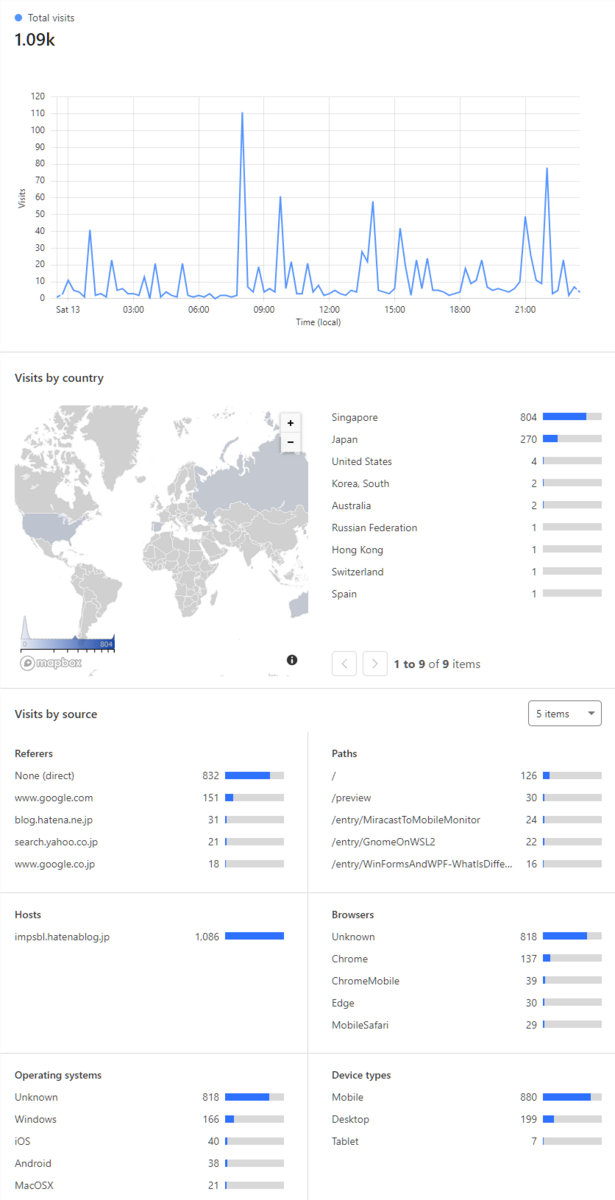Select the /entry/MiracastToMobileMonitor path

click(467, 819)
